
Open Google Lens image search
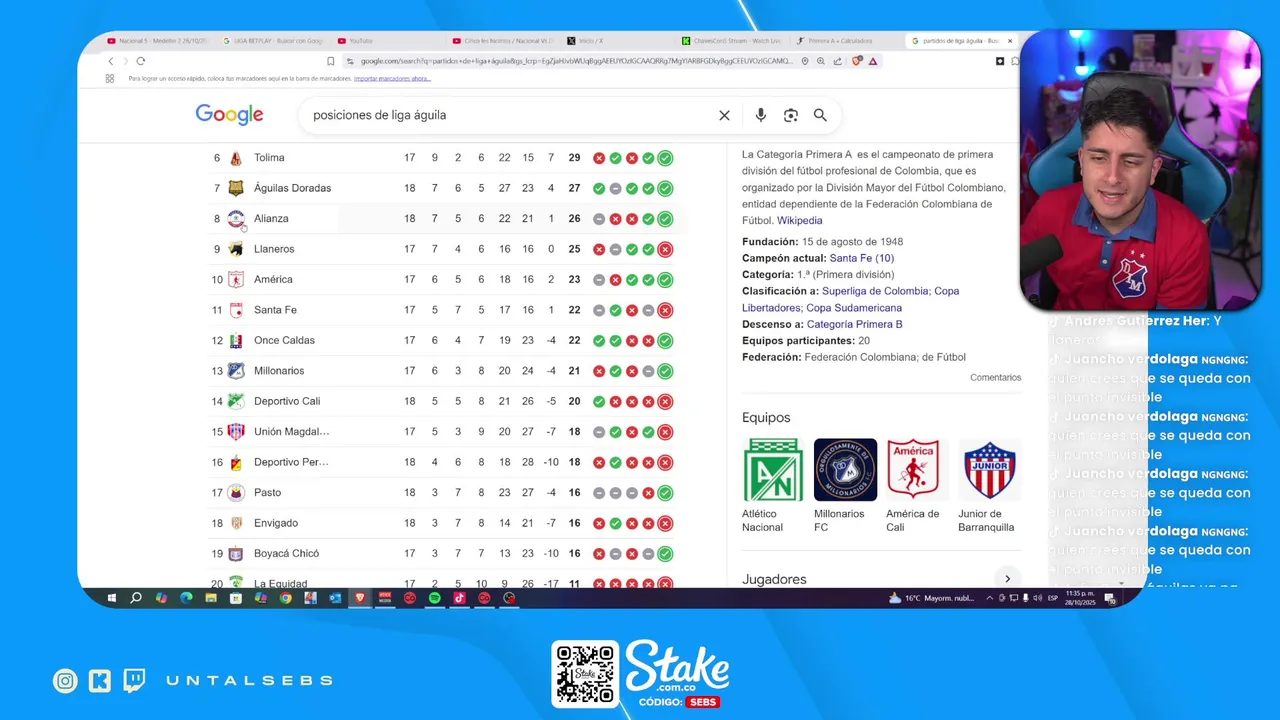pyautogui.click(x=791, y=115)
